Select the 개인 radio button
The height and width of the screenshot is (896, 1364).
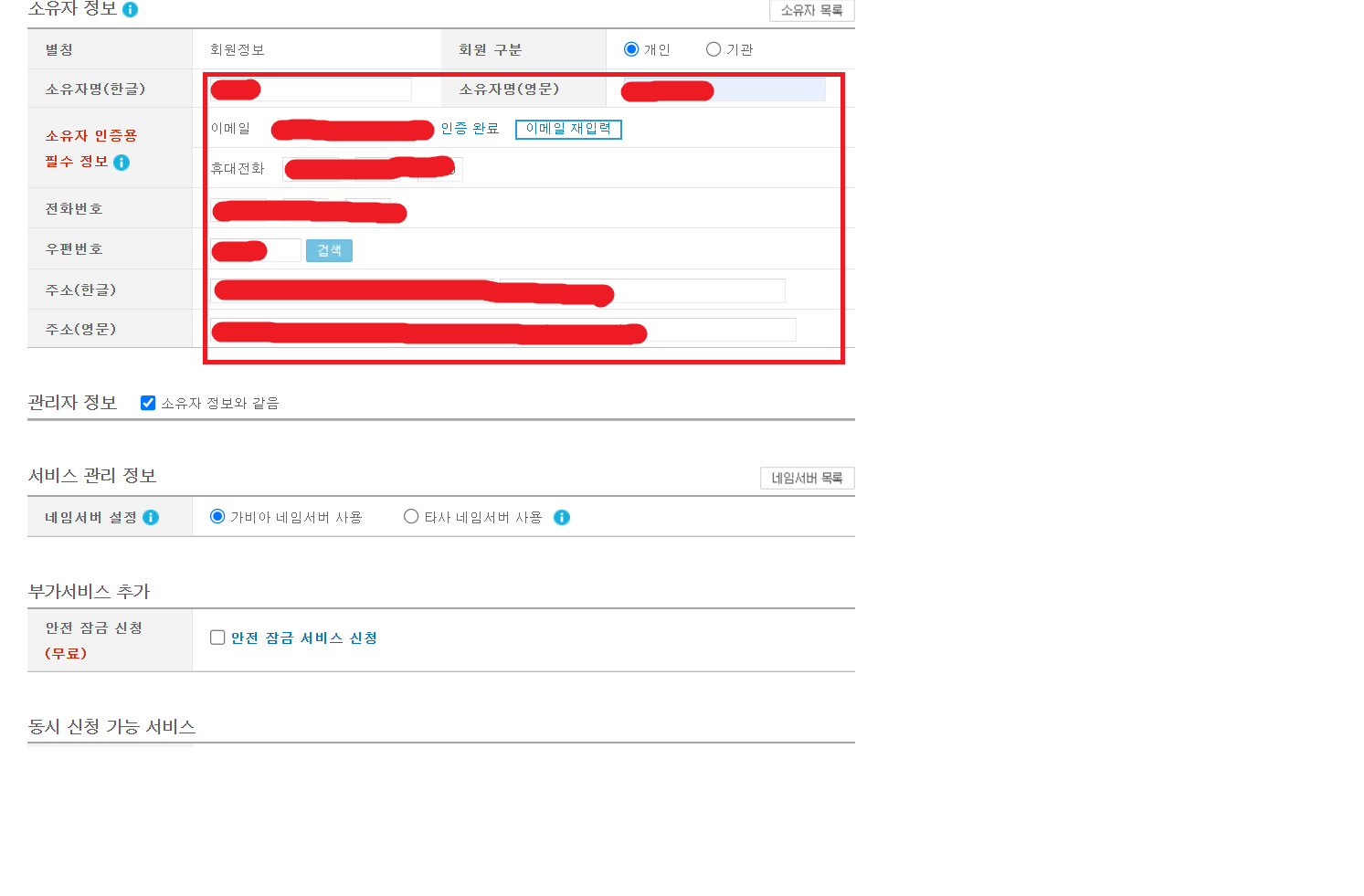(x=631, y=49)
